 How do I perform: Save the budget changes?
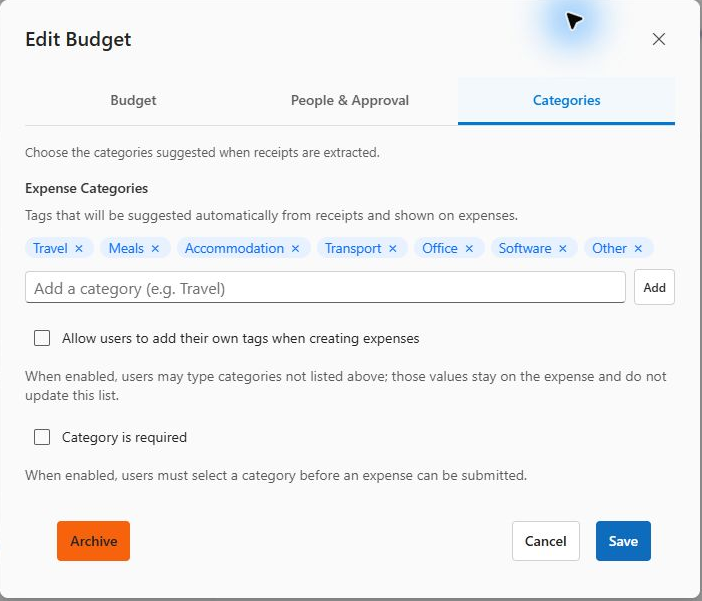click(623, 541)
